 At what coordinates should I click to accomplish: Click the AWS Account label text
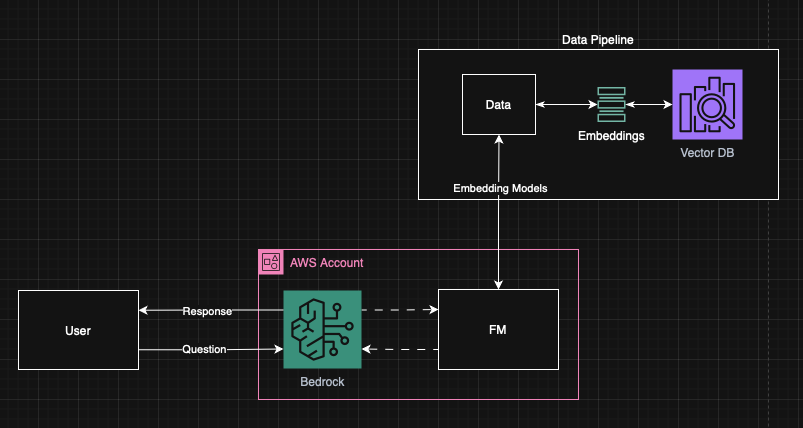click(x=327, y=263)
